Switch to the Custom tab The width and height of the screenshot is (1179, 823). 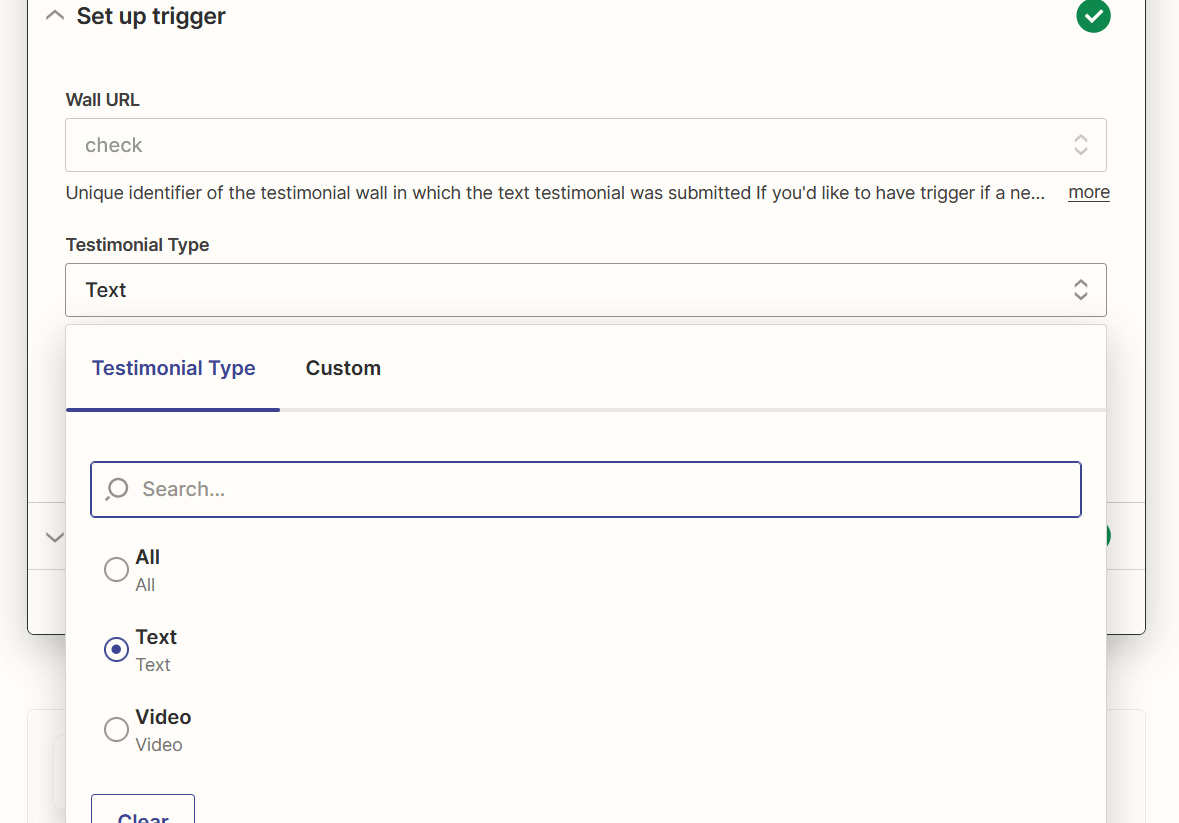pyautogui.click(x=343, y=368)
